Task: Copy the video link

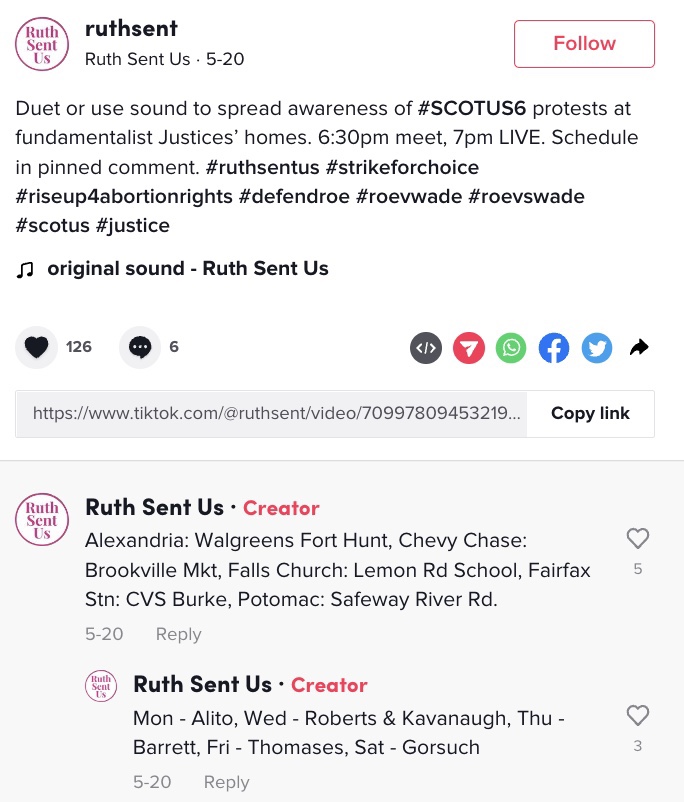Action: (590, 413)
